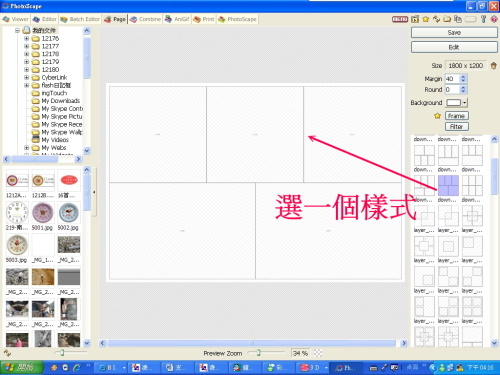Click the layout template right of the purple one

click(472, 186)
